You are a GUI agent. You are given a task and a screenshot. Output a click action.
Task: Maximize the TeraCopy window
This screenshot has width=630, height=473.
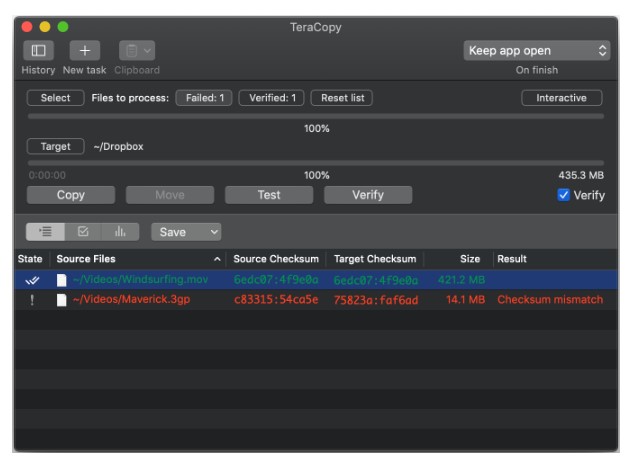click(63, 27)
